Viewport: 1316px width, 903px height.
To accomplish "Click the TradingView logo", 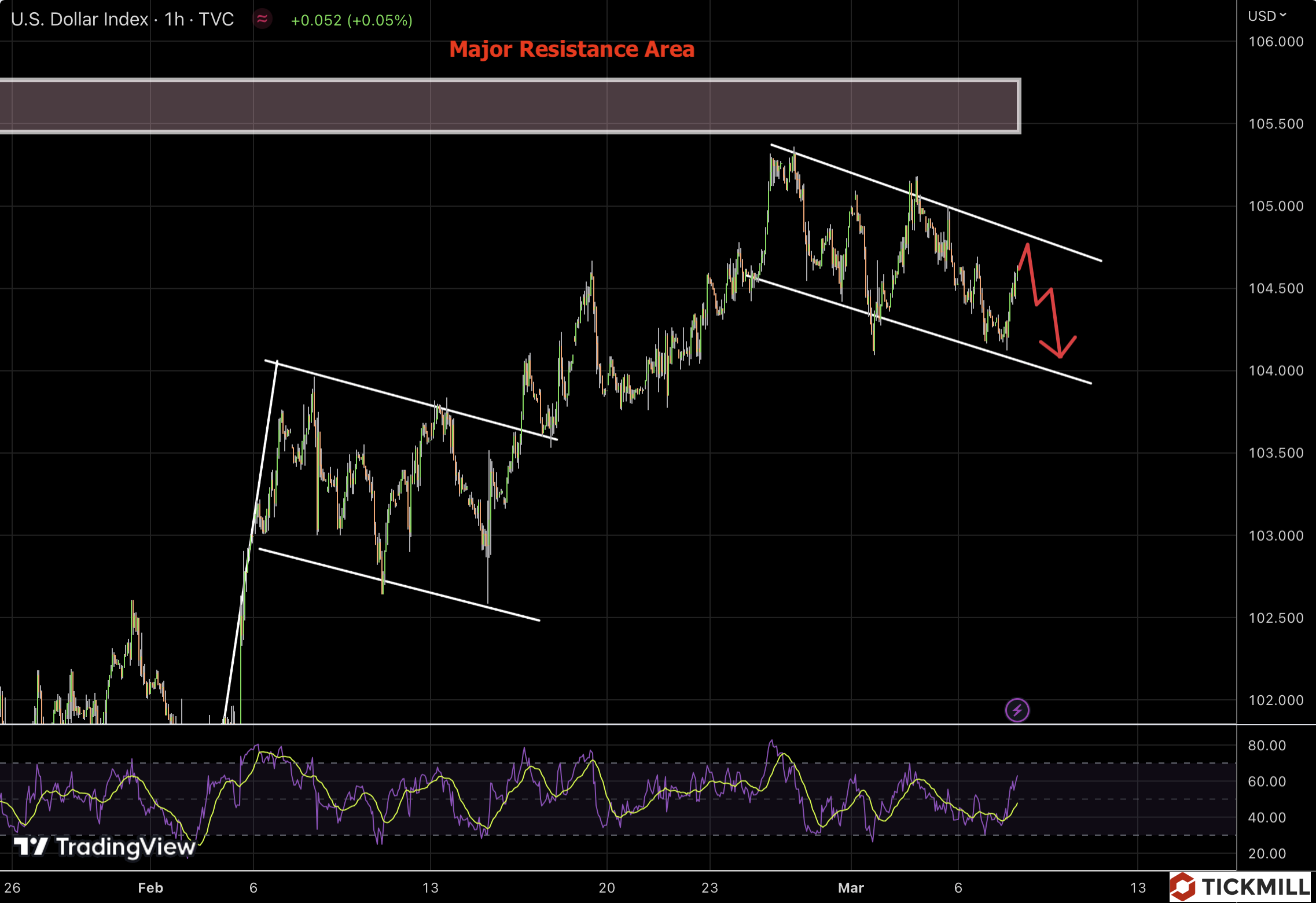I will 104,847.
